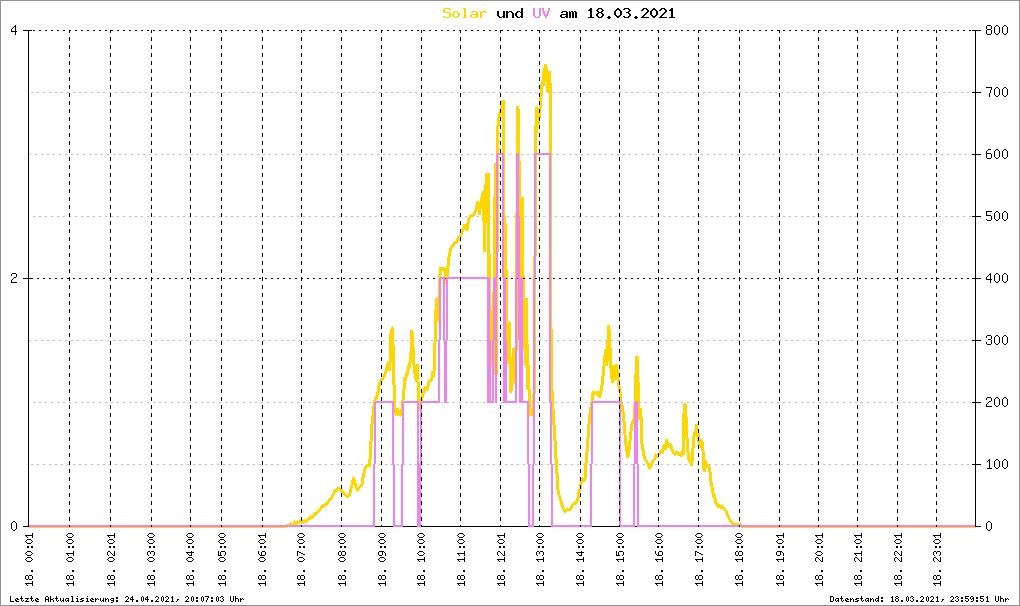1020x606 pixels.
Task: Click the highest yellow solar peak after 13:00
Action: coord(546,66)
